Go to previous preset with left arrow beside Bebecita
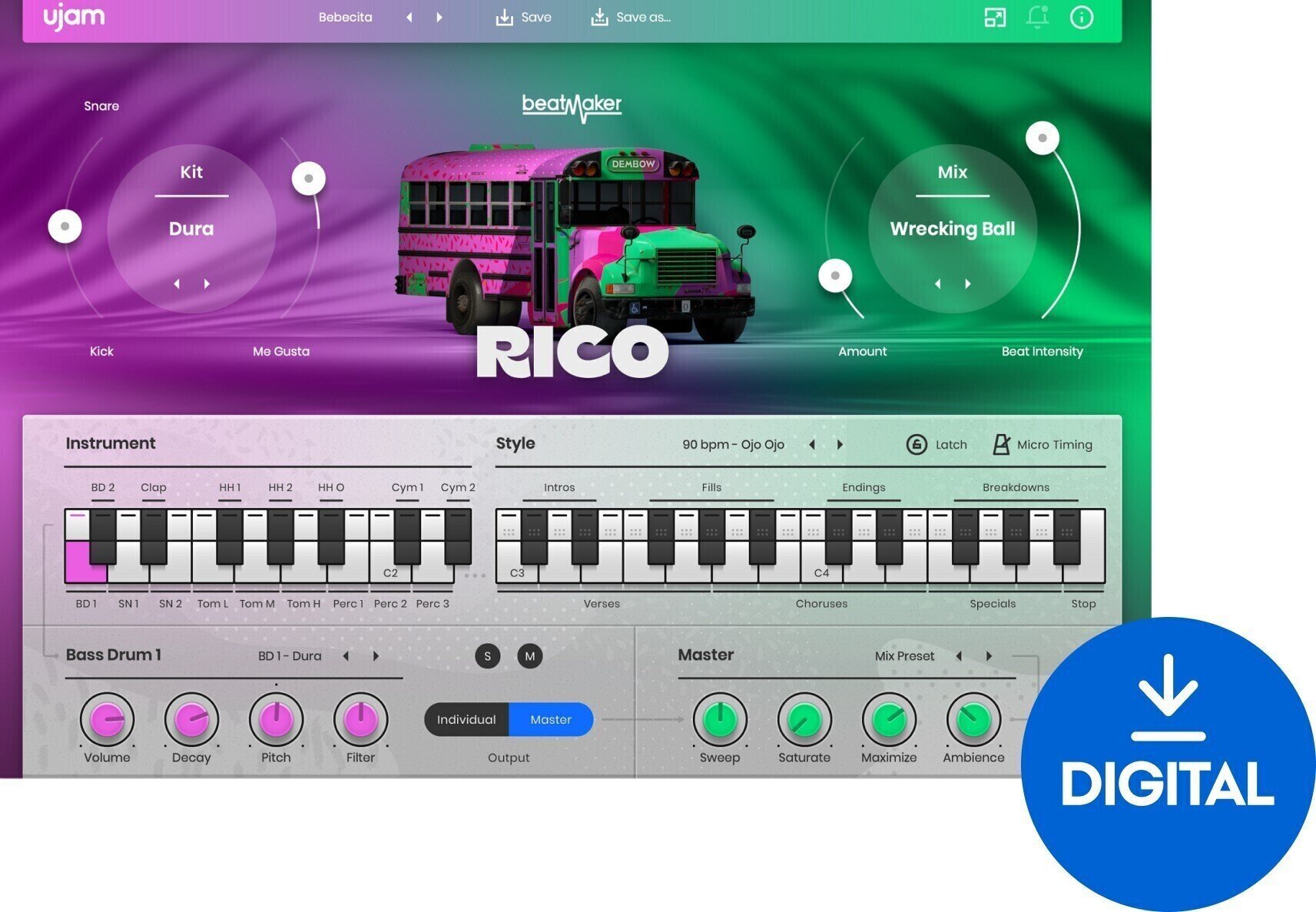 point(409,17)
